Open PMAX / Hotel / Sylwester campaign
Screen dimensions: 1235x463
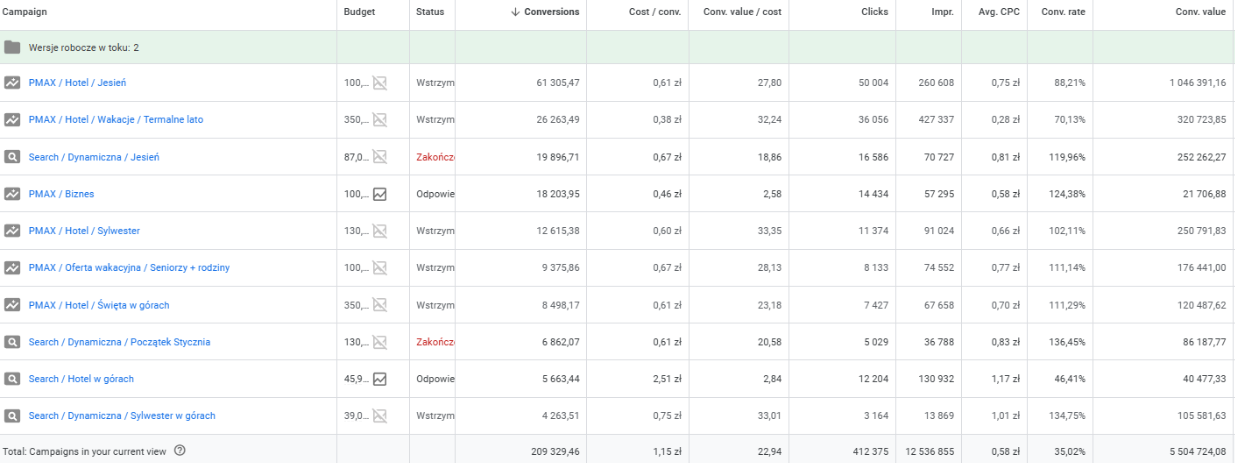pos(84,231)
